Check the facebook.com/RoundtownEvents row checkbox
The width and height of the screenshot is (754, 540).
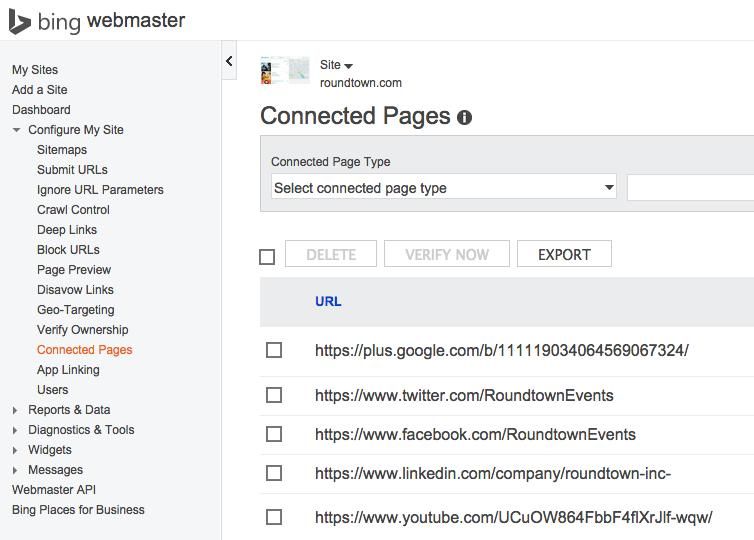point(274,434)
